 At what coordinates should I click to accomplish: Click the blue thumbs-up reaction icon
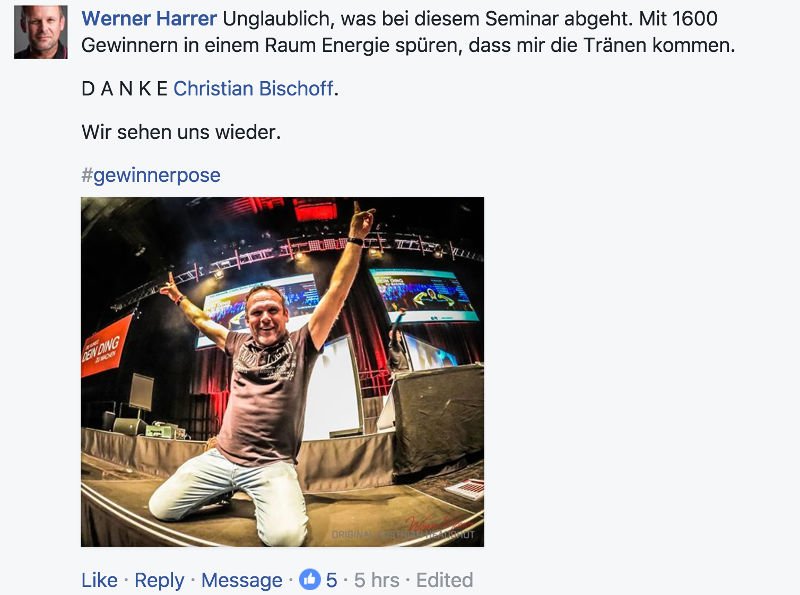click(x=309, y=580)
